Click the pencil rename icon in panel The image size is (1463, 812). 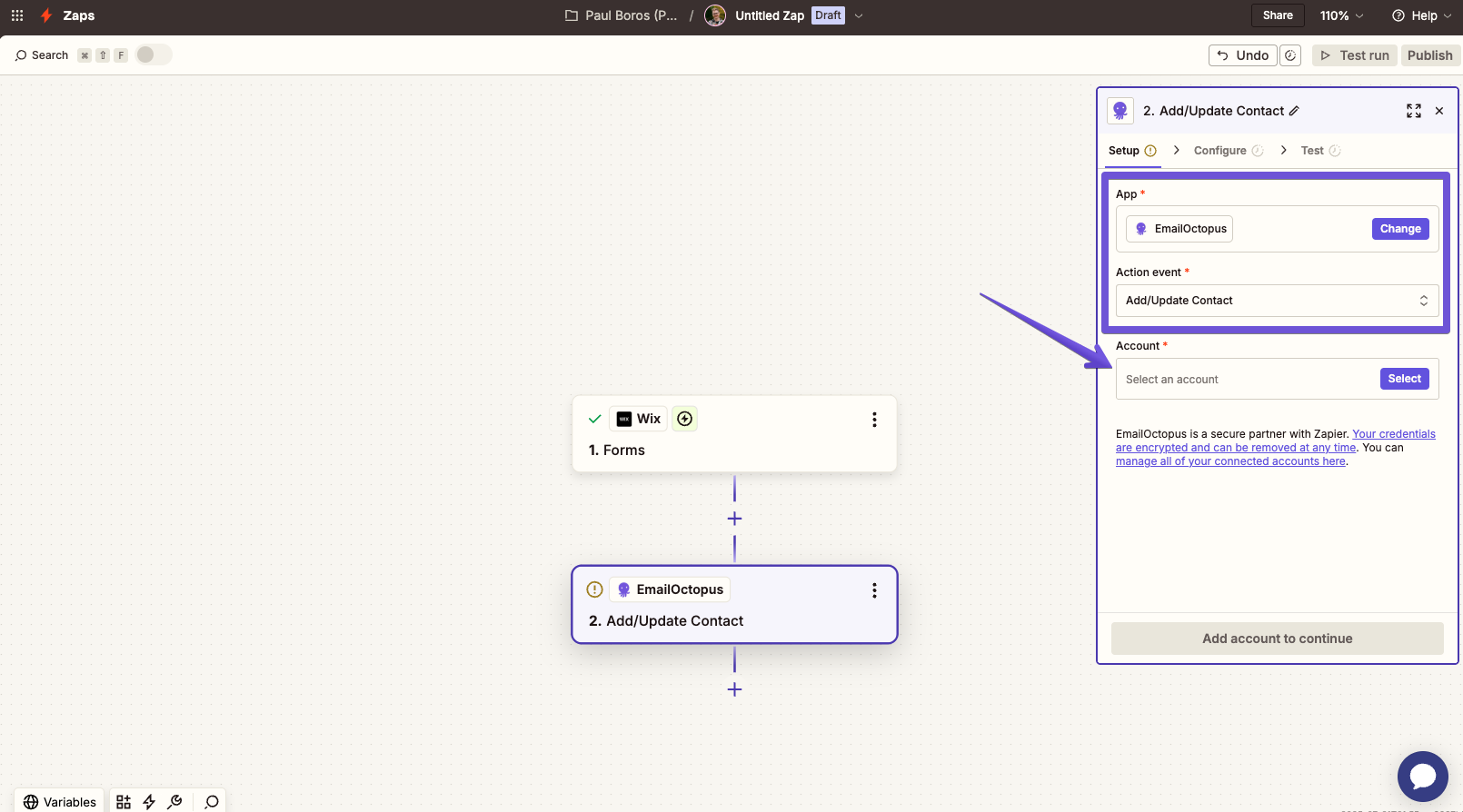click(1294, 111)
